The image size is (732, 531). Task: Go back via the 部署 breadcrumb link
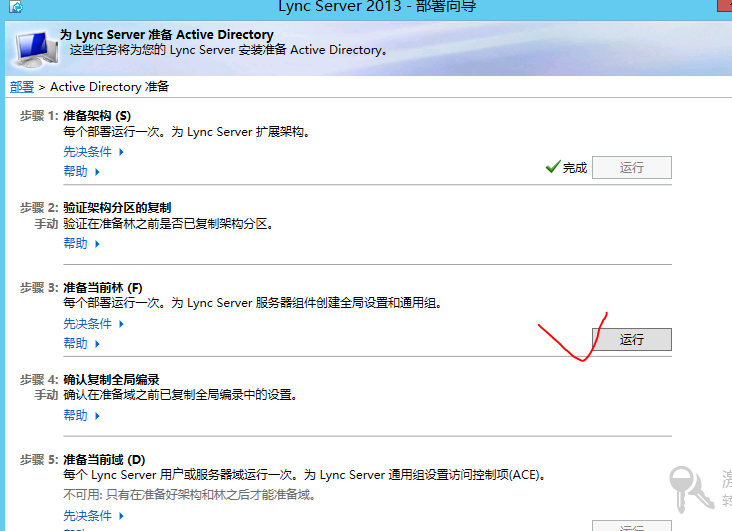click(x=22, y=87)
